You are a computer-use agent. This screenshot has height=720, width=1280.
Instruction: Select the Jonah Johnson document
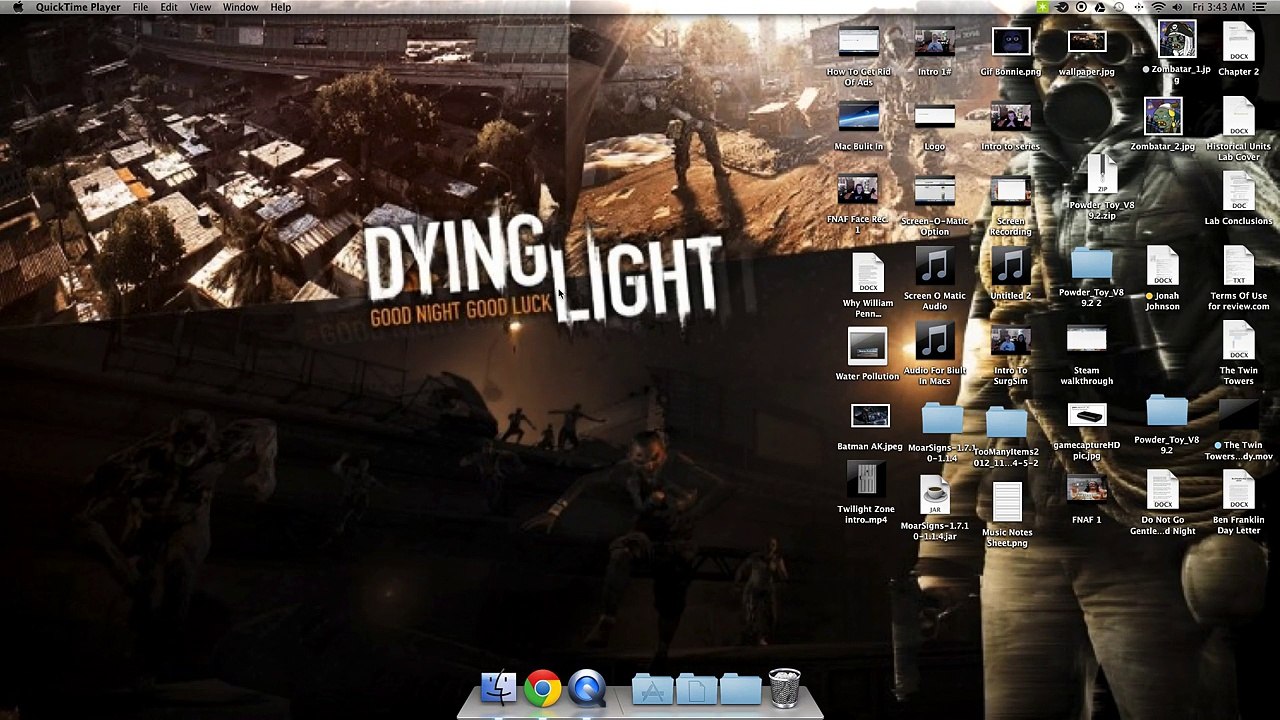[x=1162, y=267]
